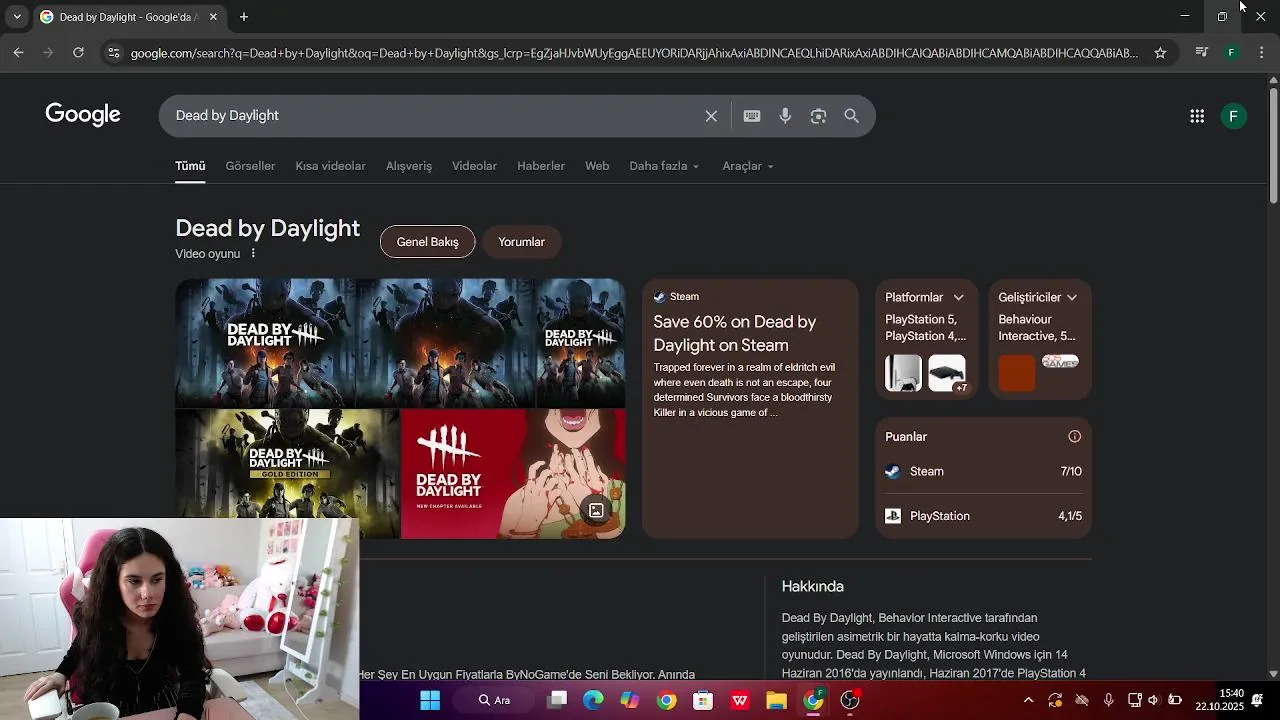The image size is (1280, 720).
Task: Open the Alışveriş tab
Action: pyautogui.click(x=409, y=166)
